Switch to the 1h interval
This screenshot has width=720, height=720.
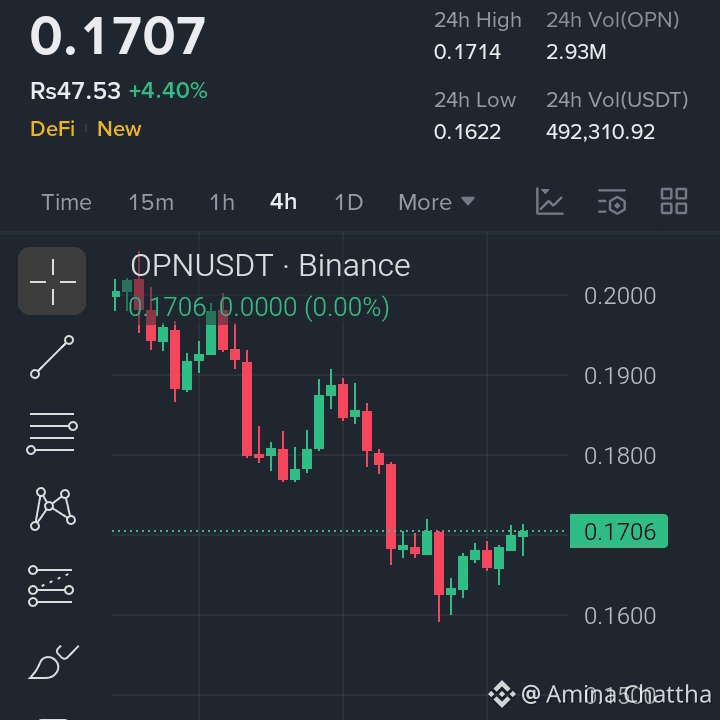[222, 202]
